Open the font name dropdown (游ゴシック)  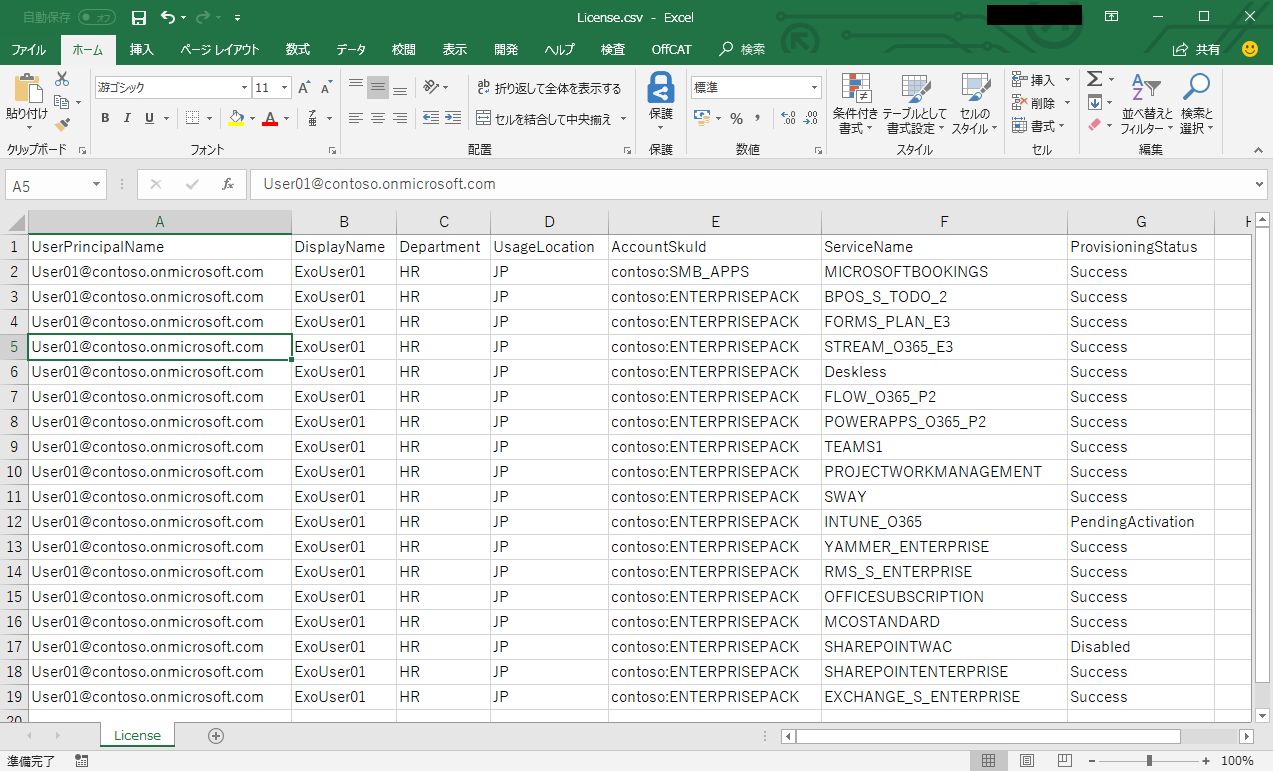(244, 88)
